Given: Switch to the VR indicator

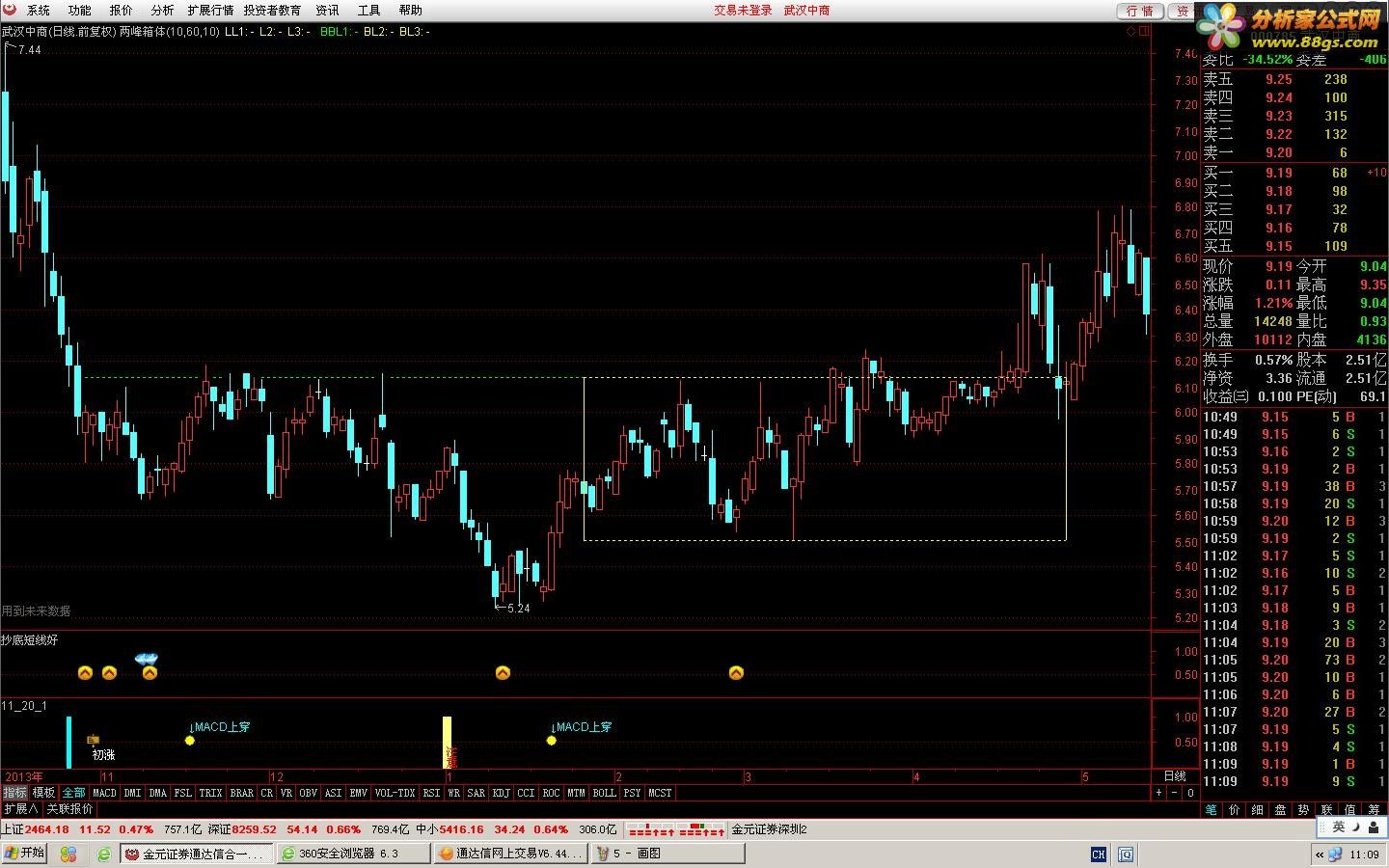Looking at the screenshot, I should [286, 793].
